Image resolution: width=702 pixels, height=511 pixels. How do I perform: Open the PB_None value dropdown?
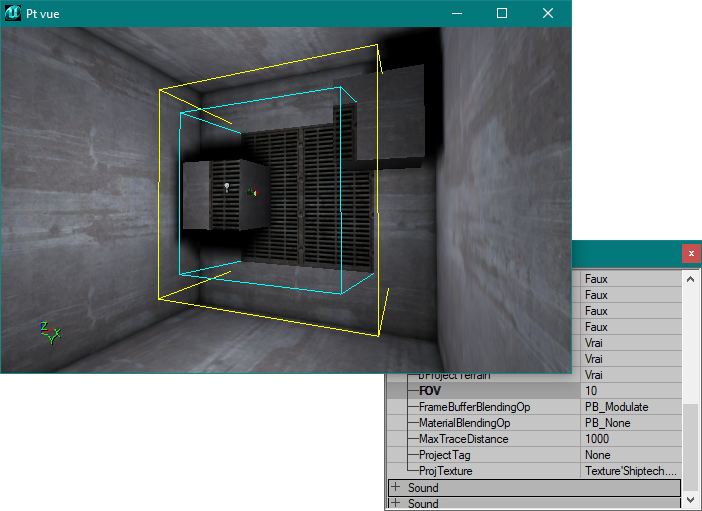[631, 423]
